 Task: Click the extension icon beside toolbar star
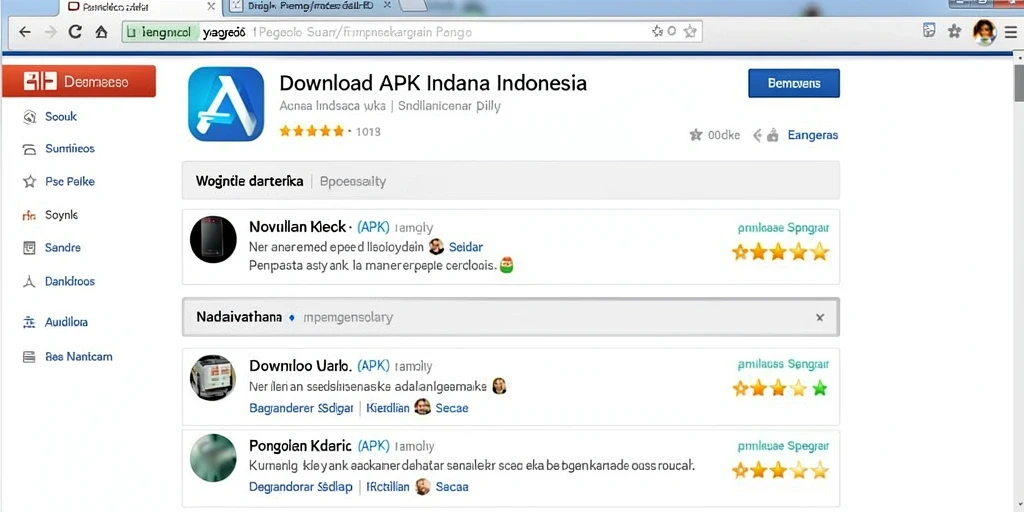929,31
